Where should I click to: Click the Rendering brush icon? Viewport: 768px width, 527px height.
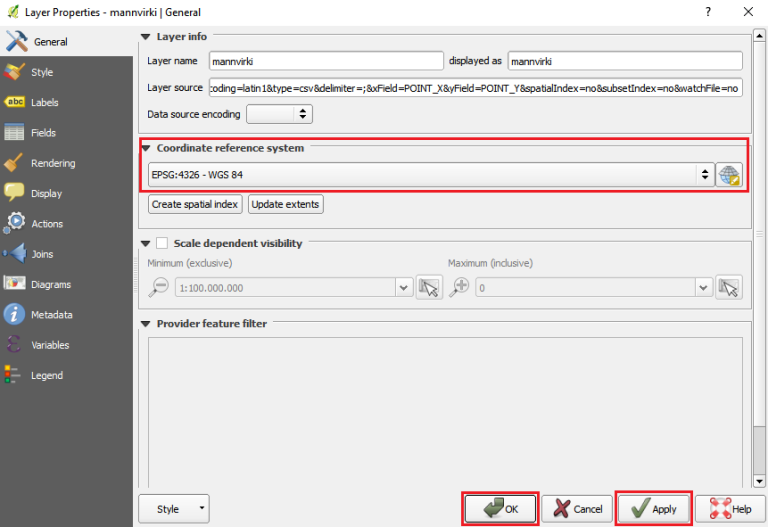[x=15, y=163]
